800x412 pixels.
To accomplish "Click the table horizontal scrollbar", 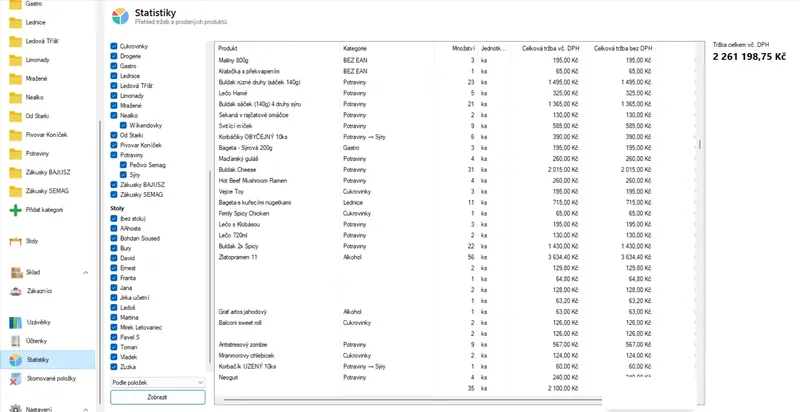I will coord(413,400).
